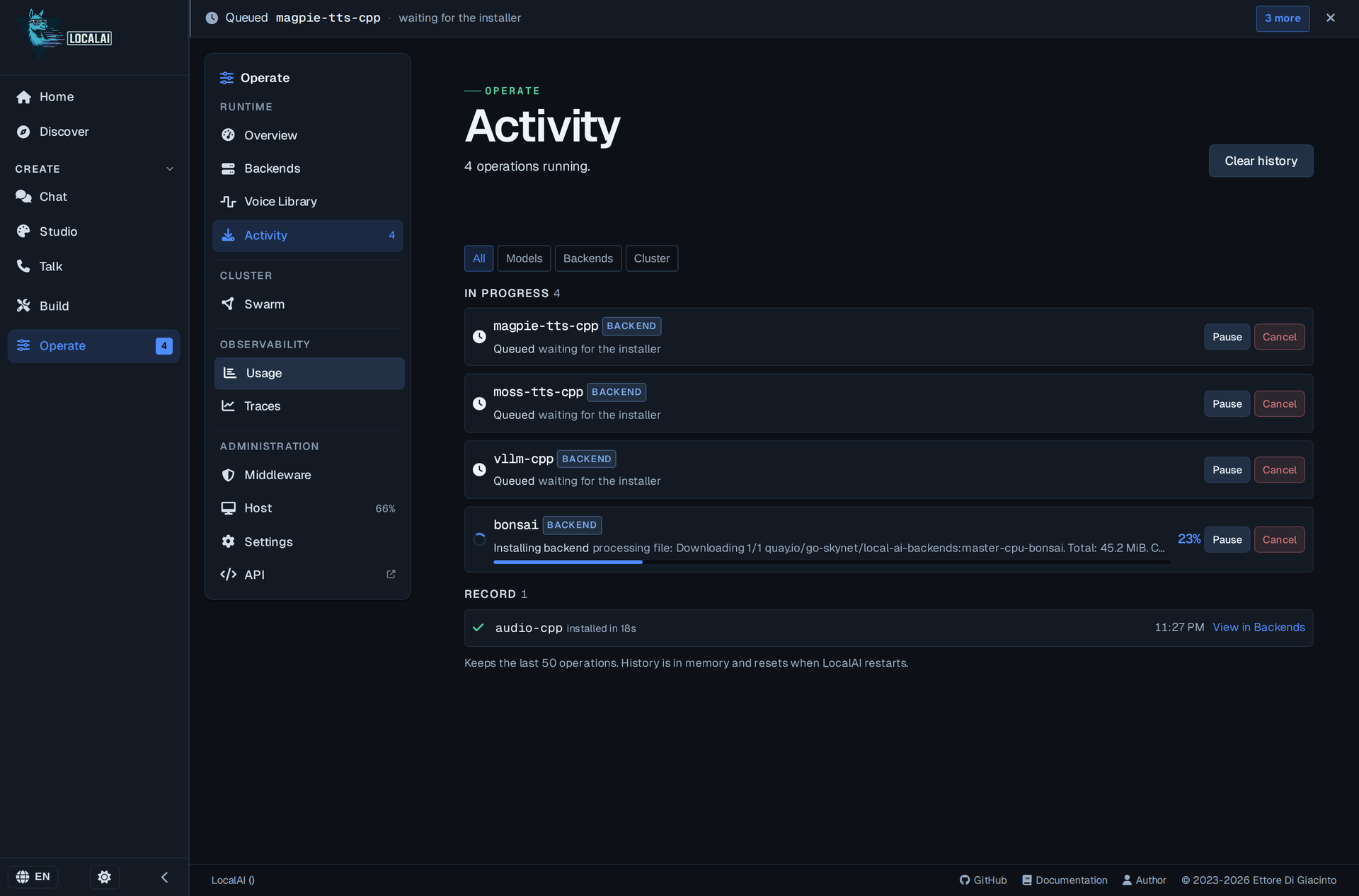Cancel the vllm-cpp operation
The image size is (1359, 896).
pyautogui.click(x=1279, y=470)
